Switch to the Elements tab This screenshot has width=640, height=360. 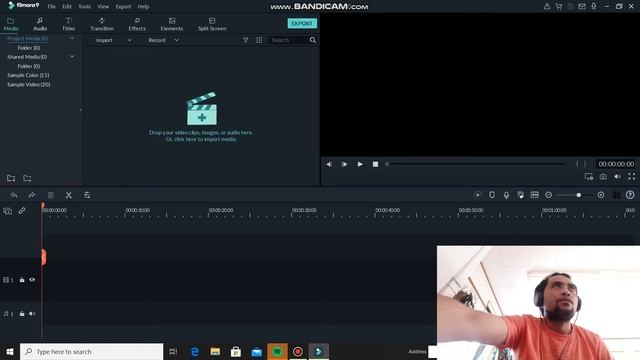[172, 24]
